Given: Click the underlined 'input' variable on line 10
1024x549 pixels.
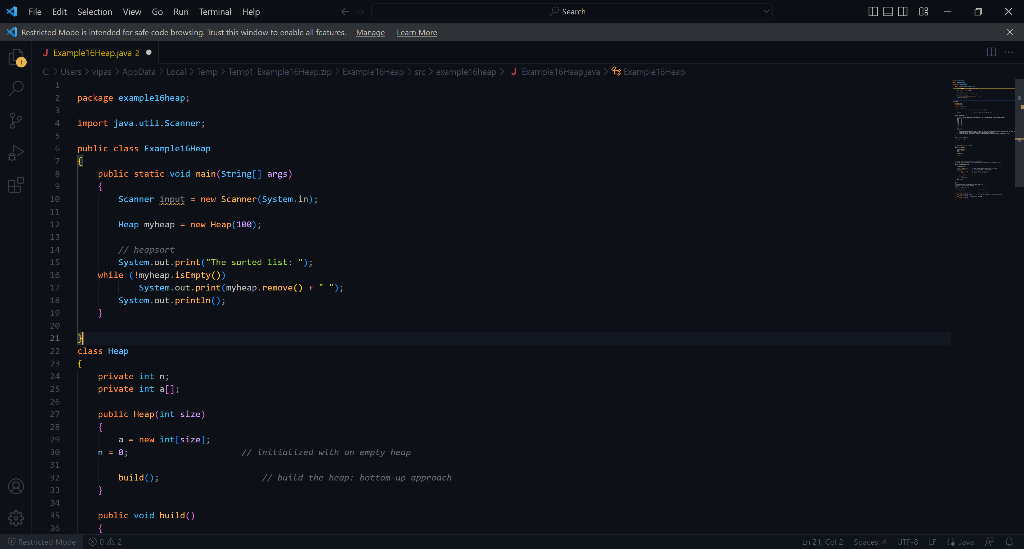Looking at the screenshot, I should 172,199.
